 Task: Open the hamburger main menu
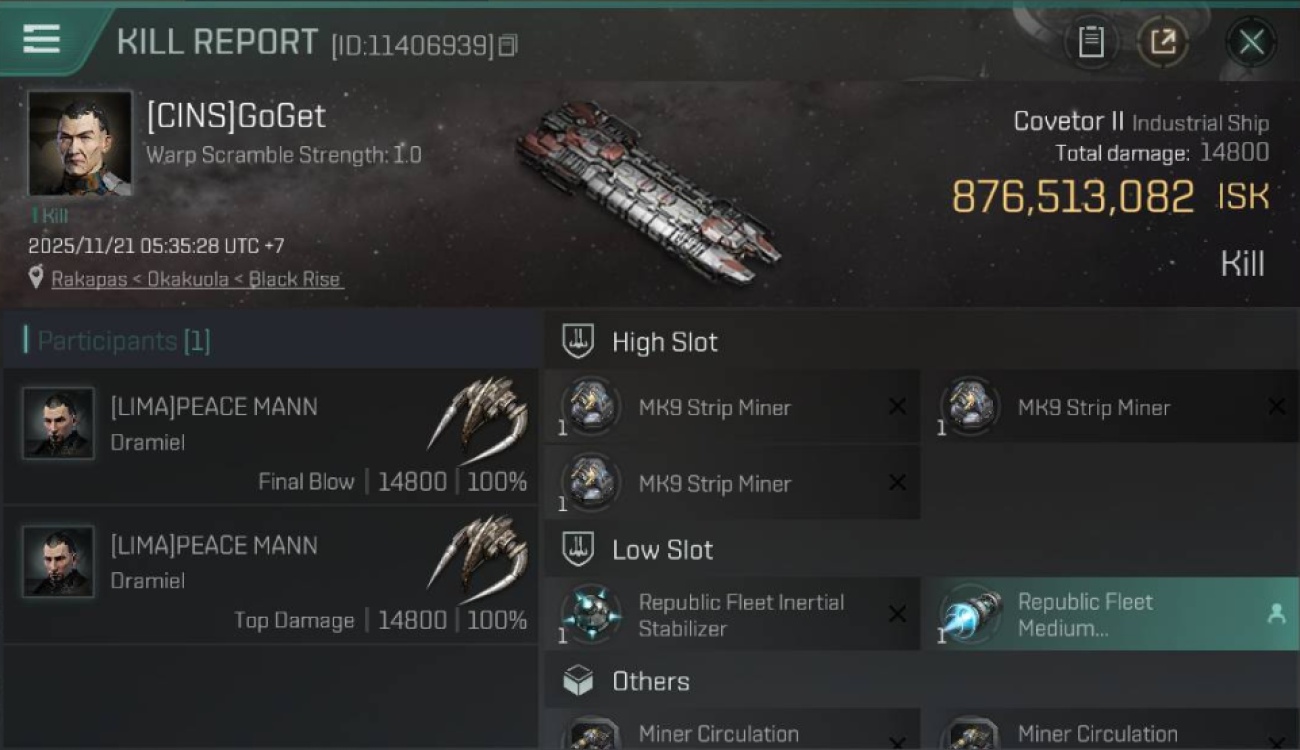click(42, 40)
